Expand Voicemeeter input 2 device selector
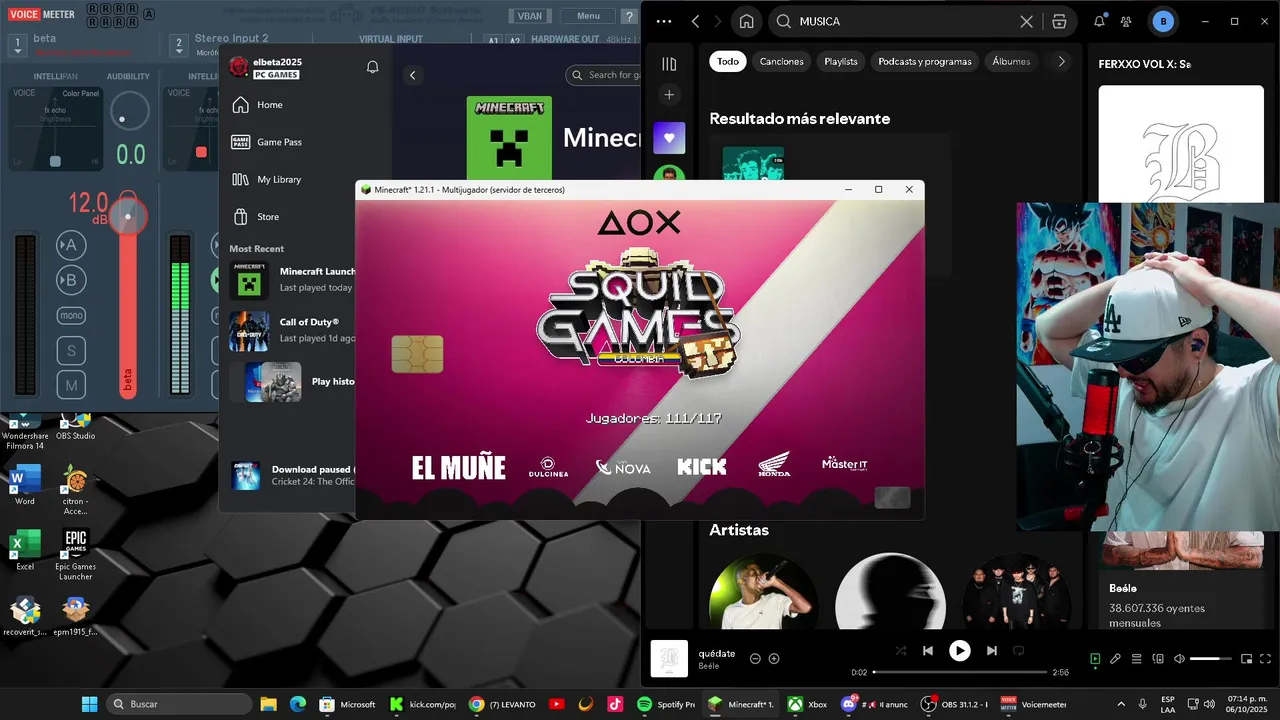 click(179, 44)
